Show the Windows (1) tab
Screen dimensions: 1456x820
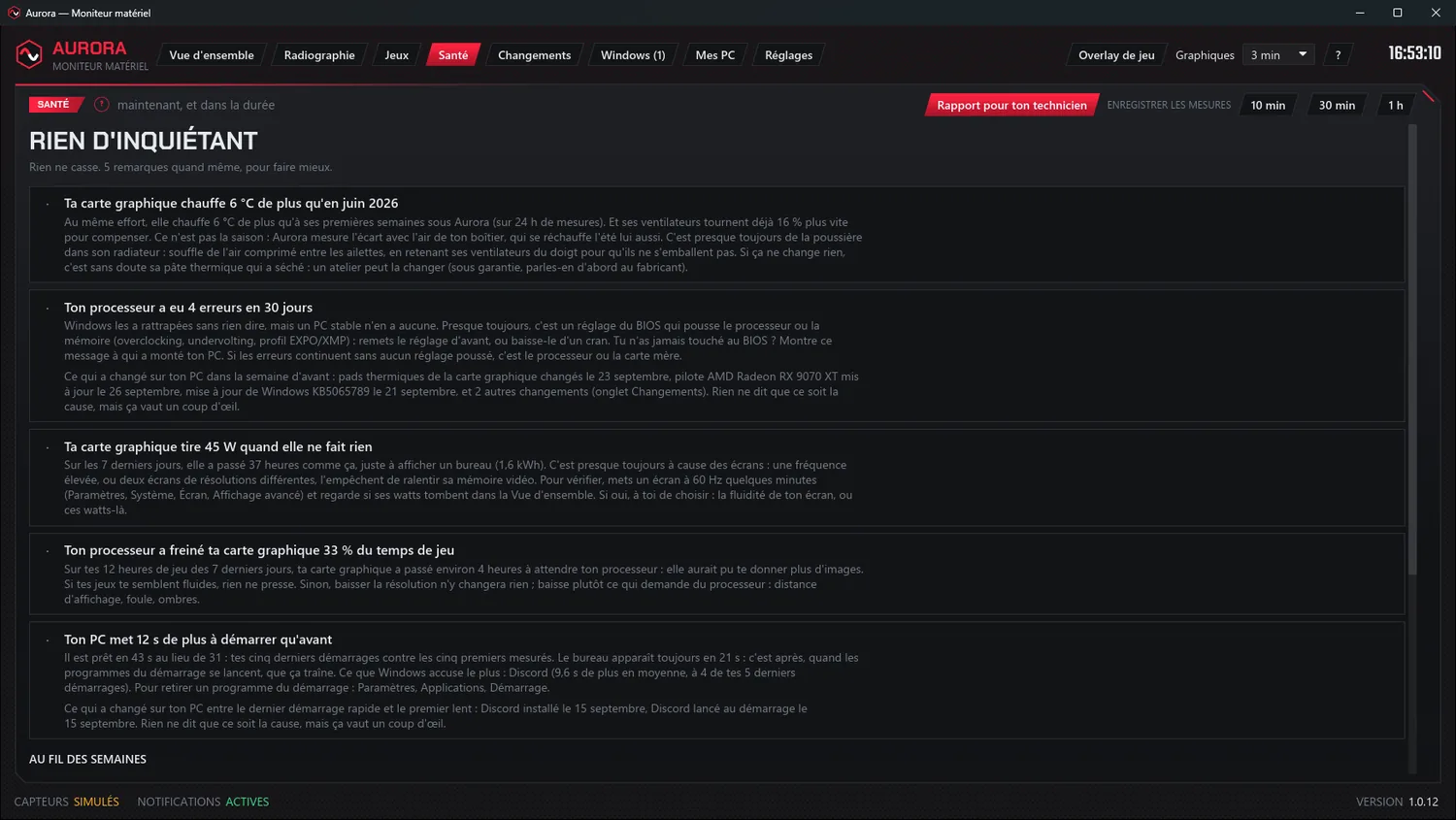tap(633, 55)
